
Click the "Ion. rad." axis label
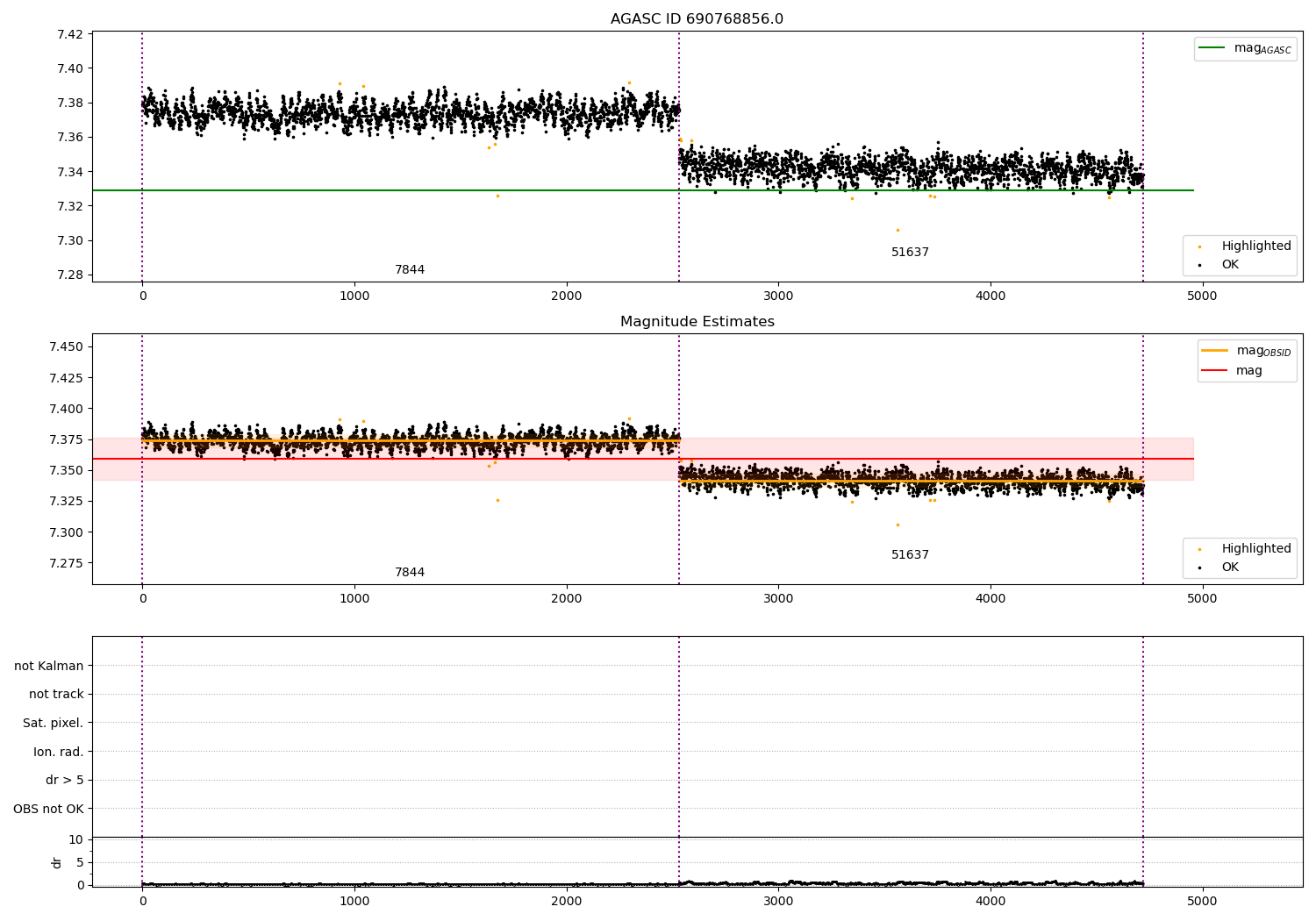coord(59,753)
